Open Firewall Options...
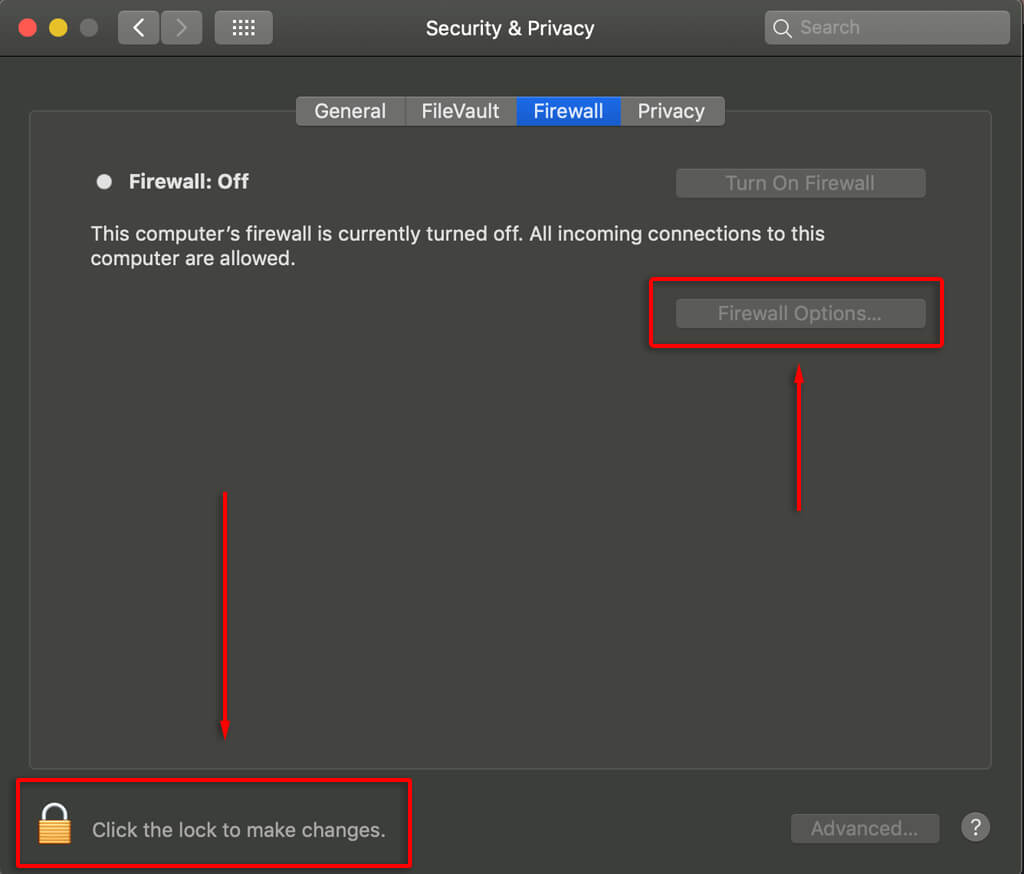 800,314
